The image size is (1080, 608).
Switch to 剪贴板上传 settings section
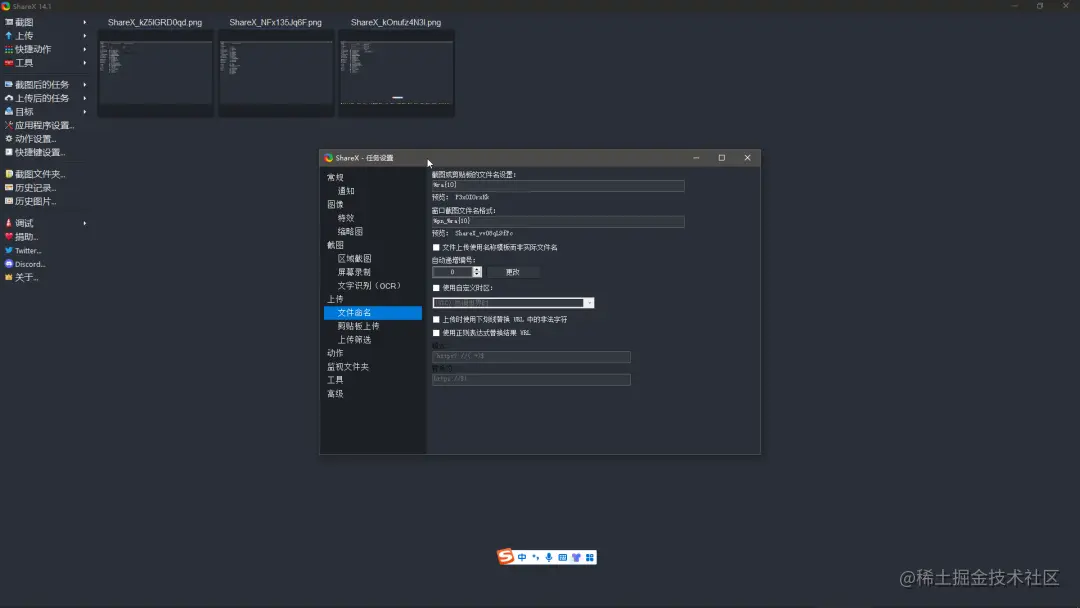pyautogui.click(x=360, y=325)
